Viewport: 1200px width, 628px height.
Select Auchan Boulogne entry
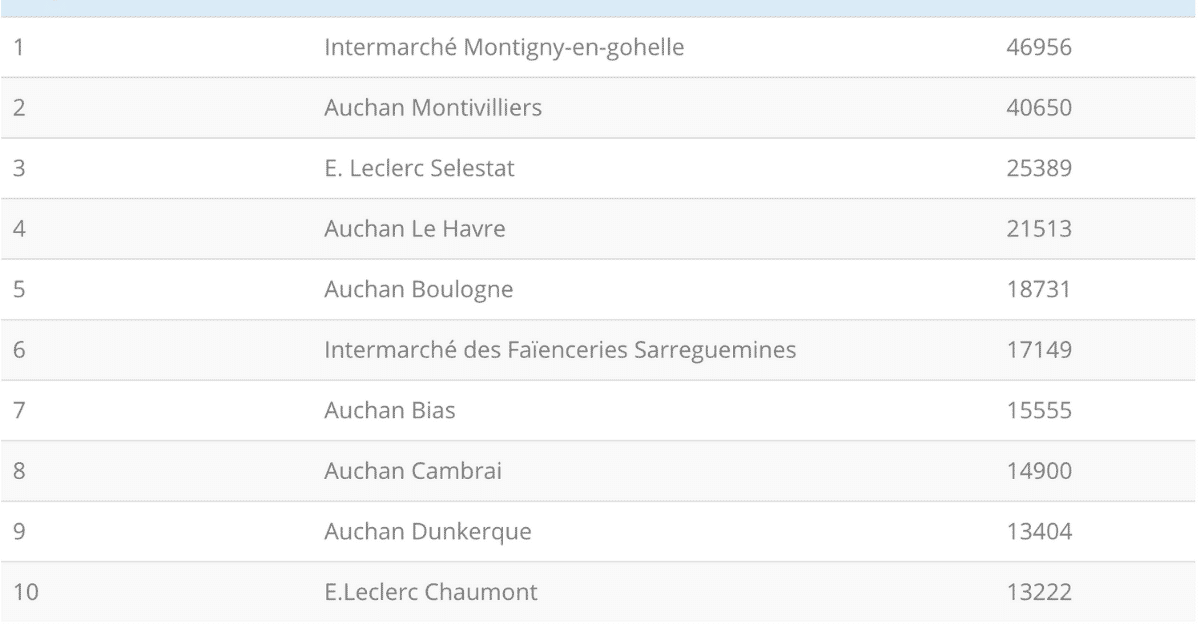click(x=419, y=290)
